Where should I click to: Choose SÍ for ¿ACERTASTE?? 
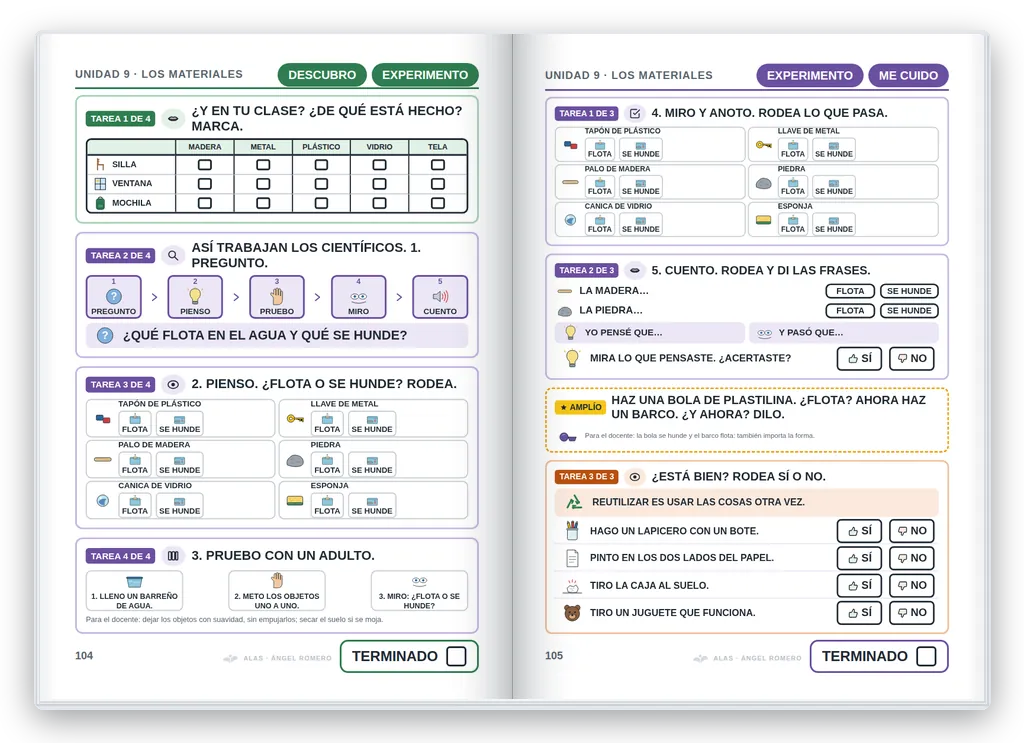pyautogui.click(x=859, y=358)
